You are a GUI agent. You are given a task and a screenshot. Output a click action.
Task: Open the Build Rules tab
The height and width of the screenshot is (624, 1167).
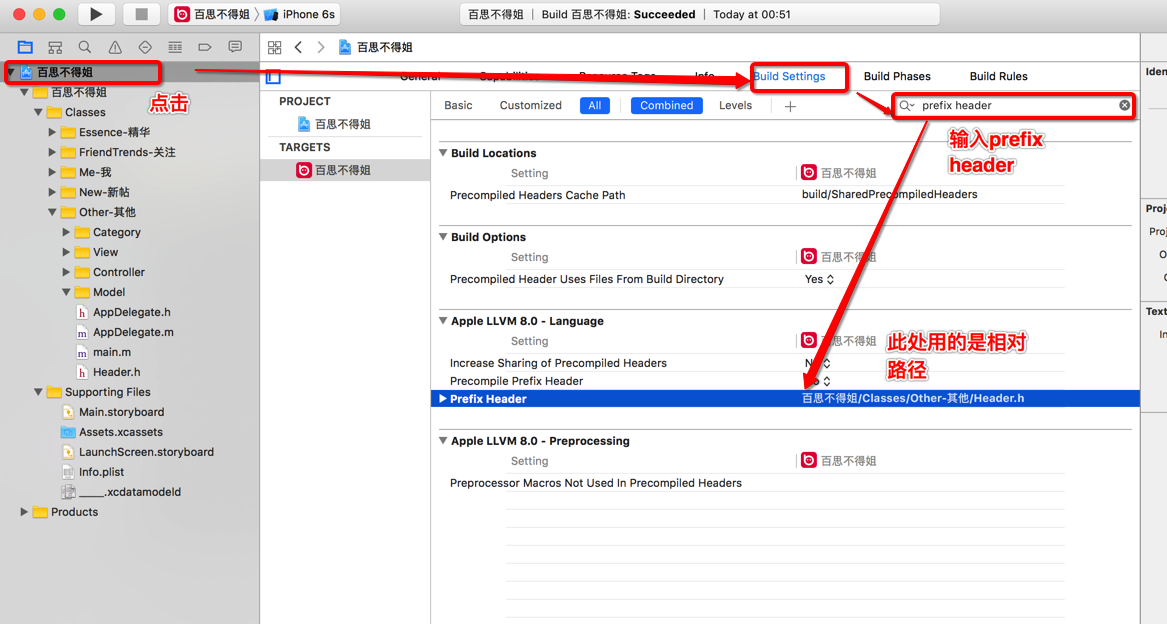click(x=998, y=76)
